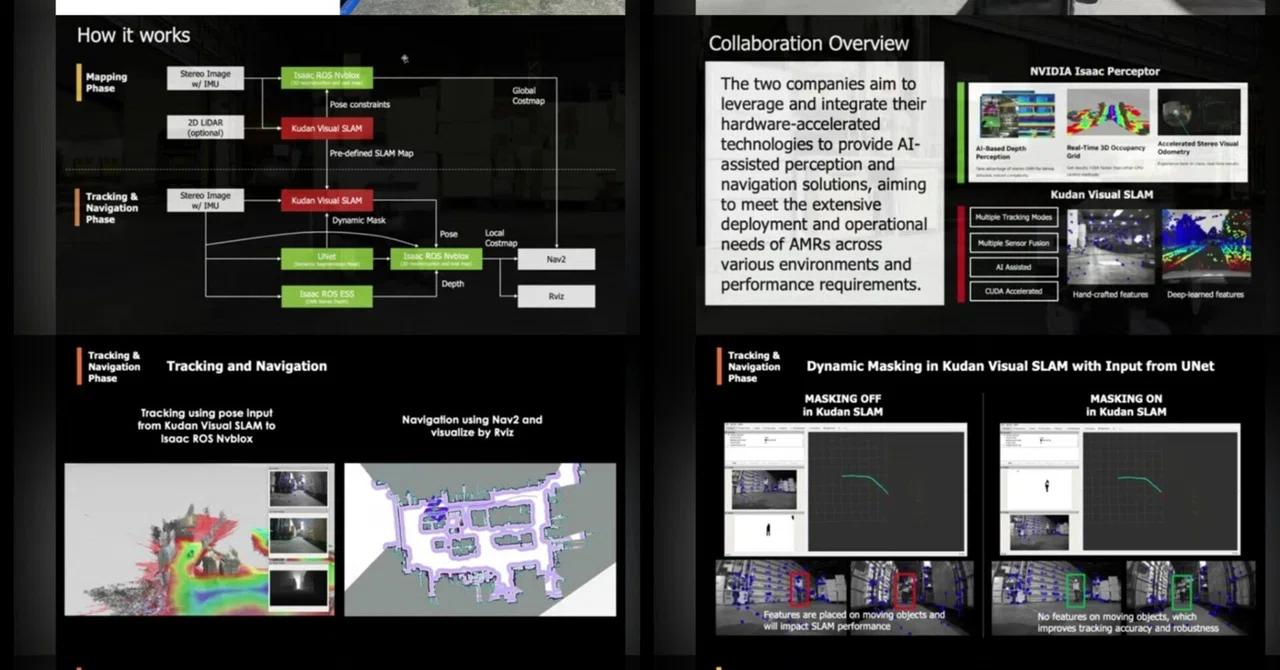Select the 'Mapping Phase' label
This screenshot has width=1280, height=670.
coord(106,82)
